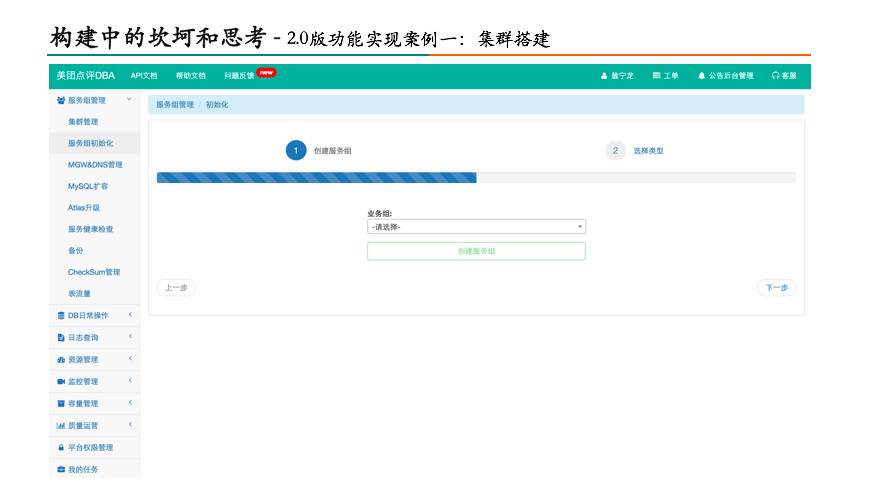Select 表流量 in the sidebar
The width and height of the screenshot is (869, 484).
79,294
